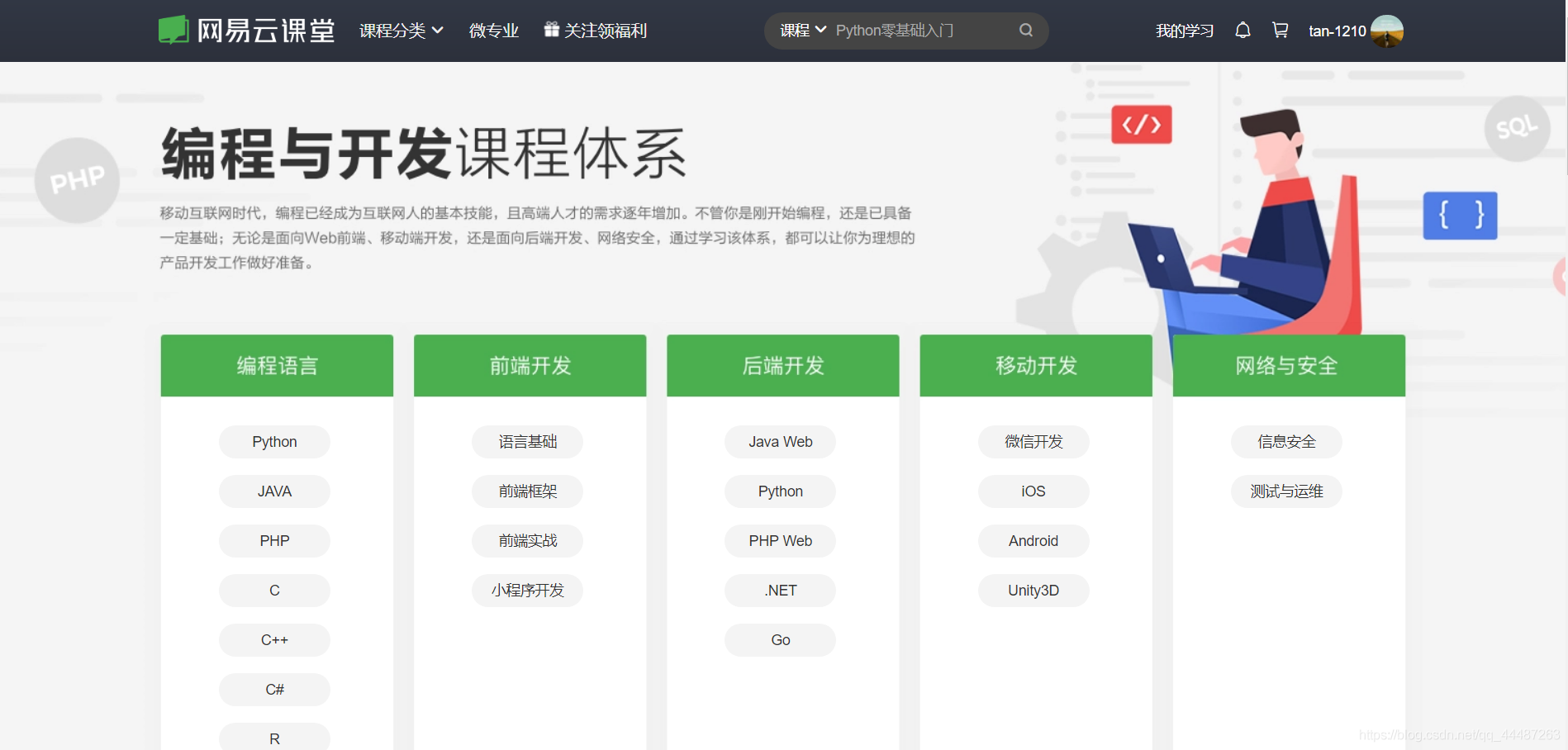Open the Go tag

780,640
